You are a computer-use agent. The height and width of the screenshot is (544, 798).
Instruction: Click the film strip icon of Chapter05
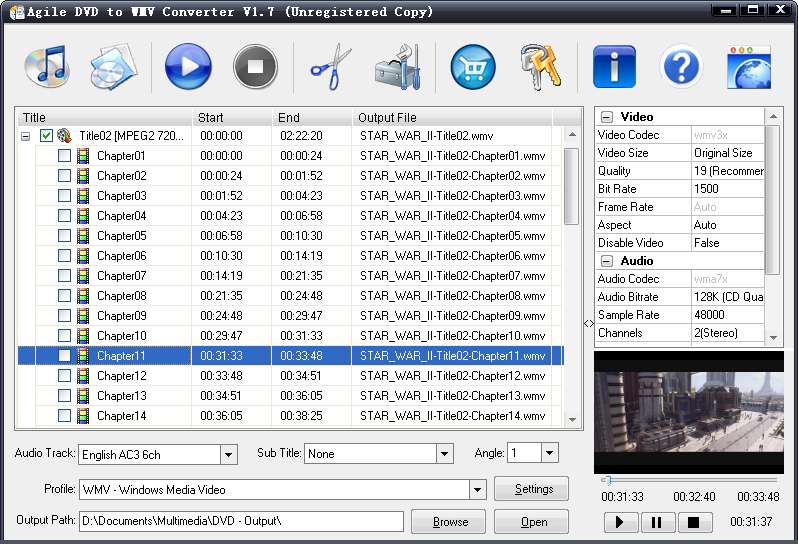(x=83, y=236)
